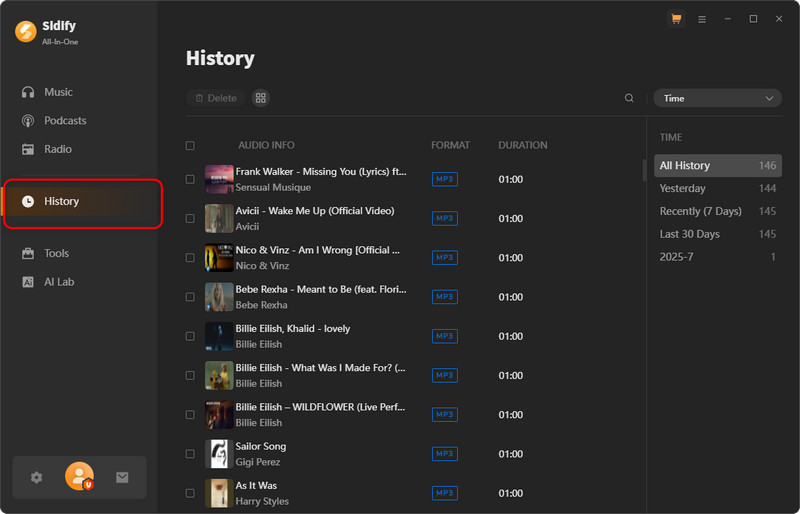Select the Sailor Song title text
800x514 pixels.
click(261, 447)
